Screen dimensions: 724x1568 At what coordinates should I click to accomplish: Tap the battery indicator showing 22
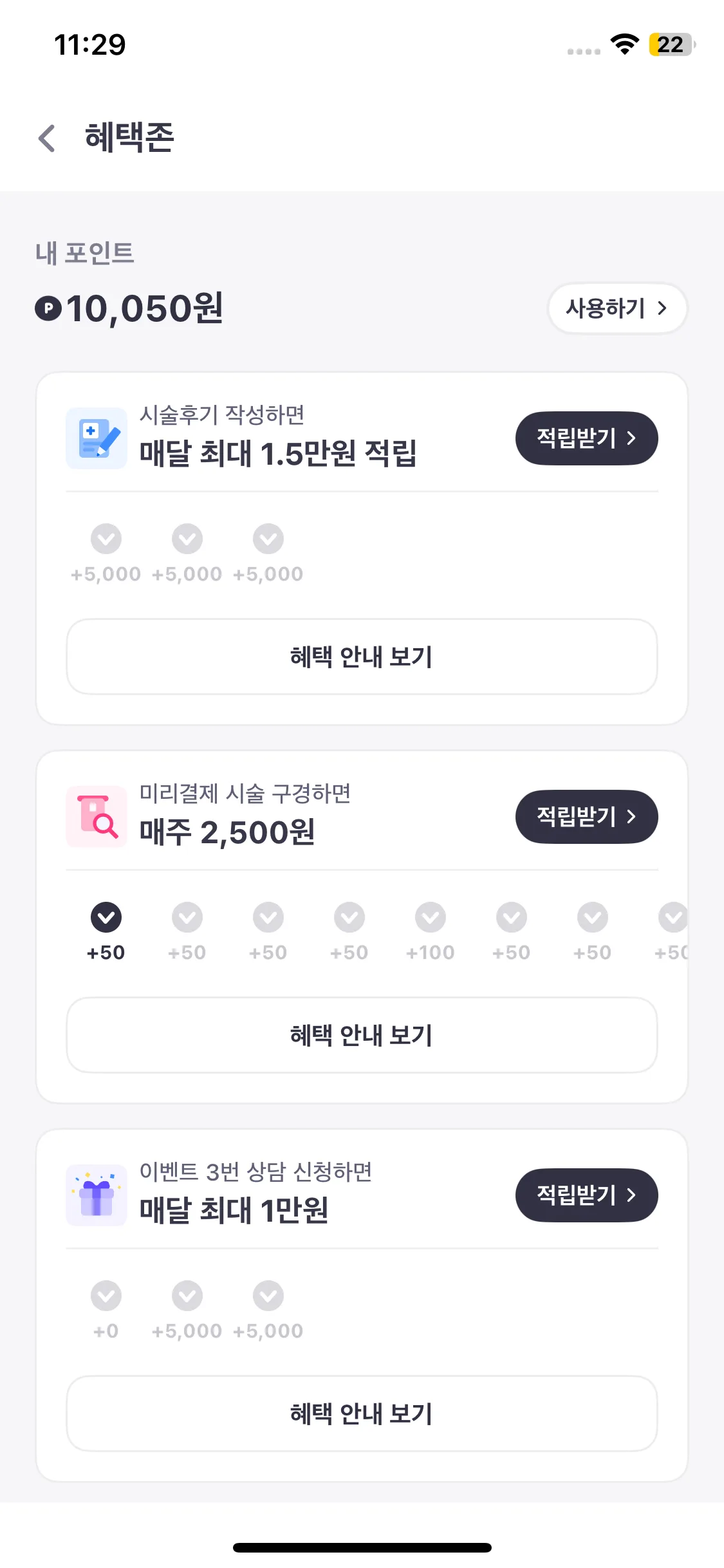click(x=671, y=44)
